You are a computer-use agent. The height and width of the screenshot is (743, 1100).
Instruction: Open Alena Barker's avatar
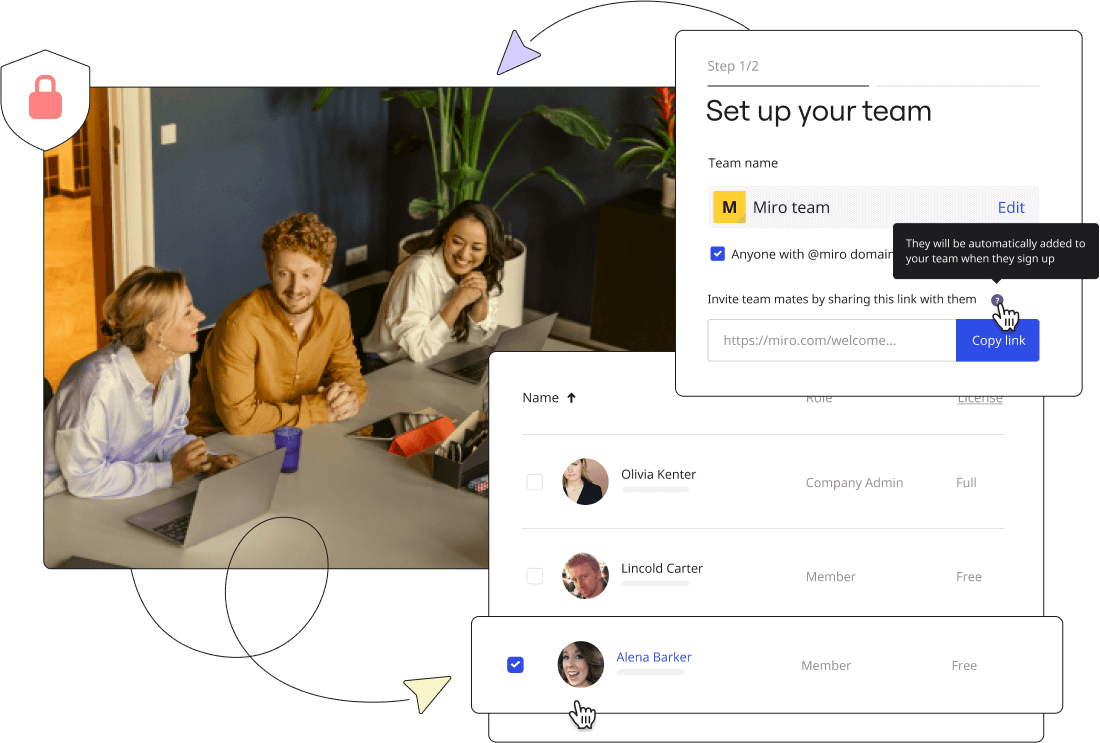[581, 664]
